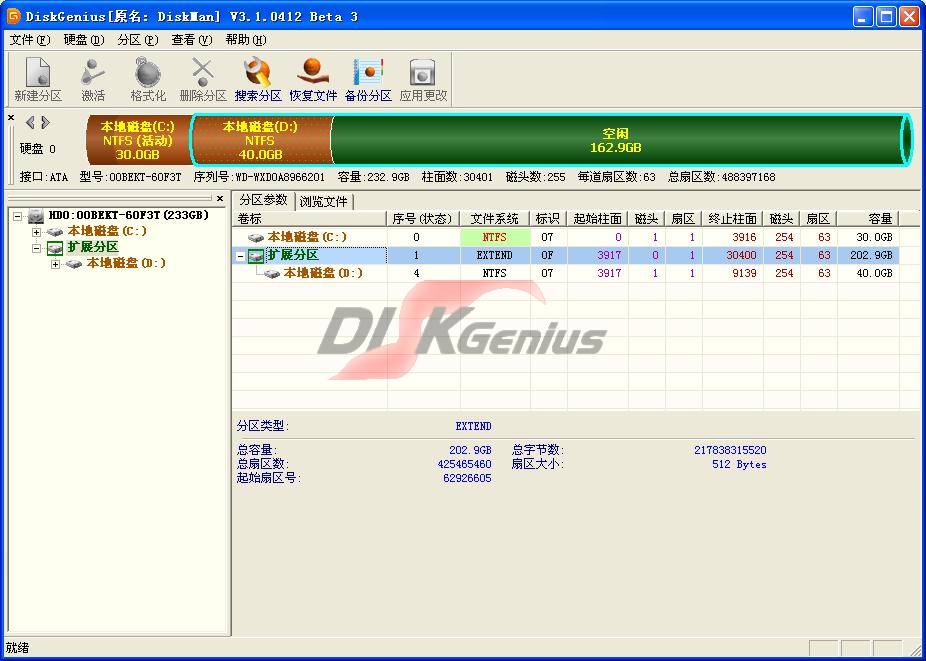The height and width of the screenshot is (661, 926).
Task: Select the D: 40.0GB partition in disk map
Action: 260,140
